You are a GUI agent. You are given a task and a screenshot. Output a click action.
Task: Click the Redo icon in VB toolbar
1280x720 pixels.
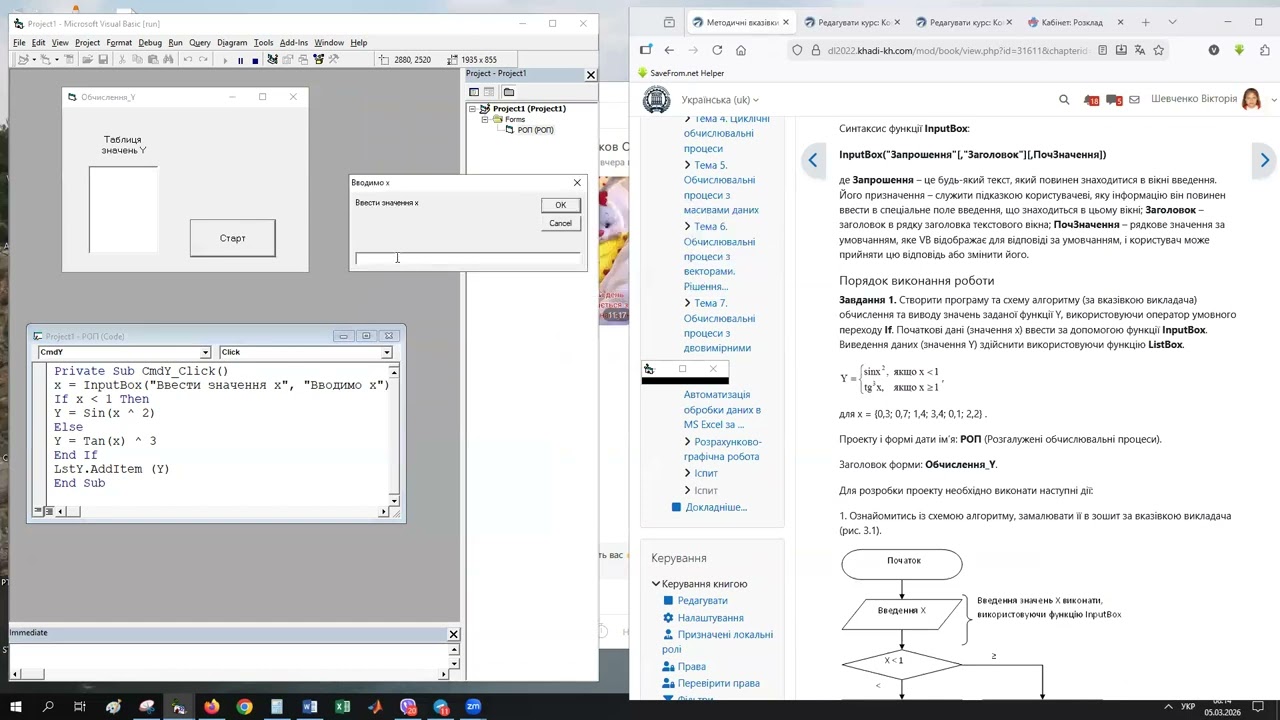[203, 60]
